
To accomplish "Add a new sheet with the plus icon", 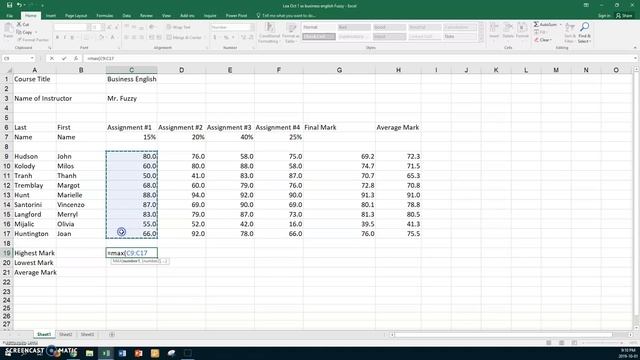I will tap(111, 334).
